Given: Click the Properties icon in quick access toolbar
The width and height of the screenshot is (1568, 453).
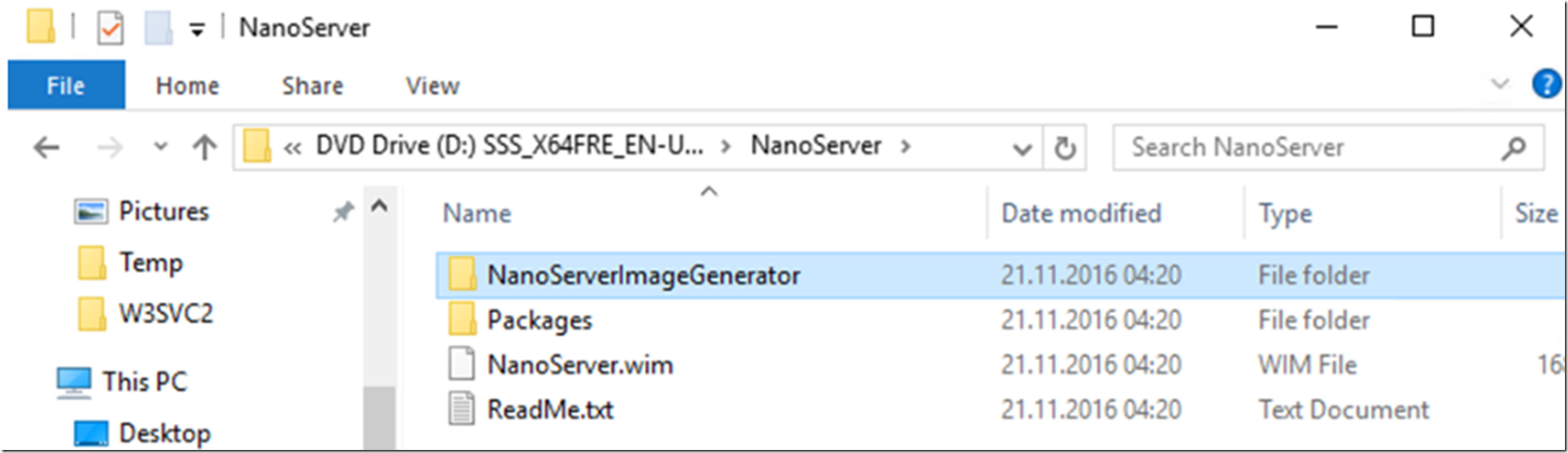Looking at the screenshot, I should click(111, 28).
